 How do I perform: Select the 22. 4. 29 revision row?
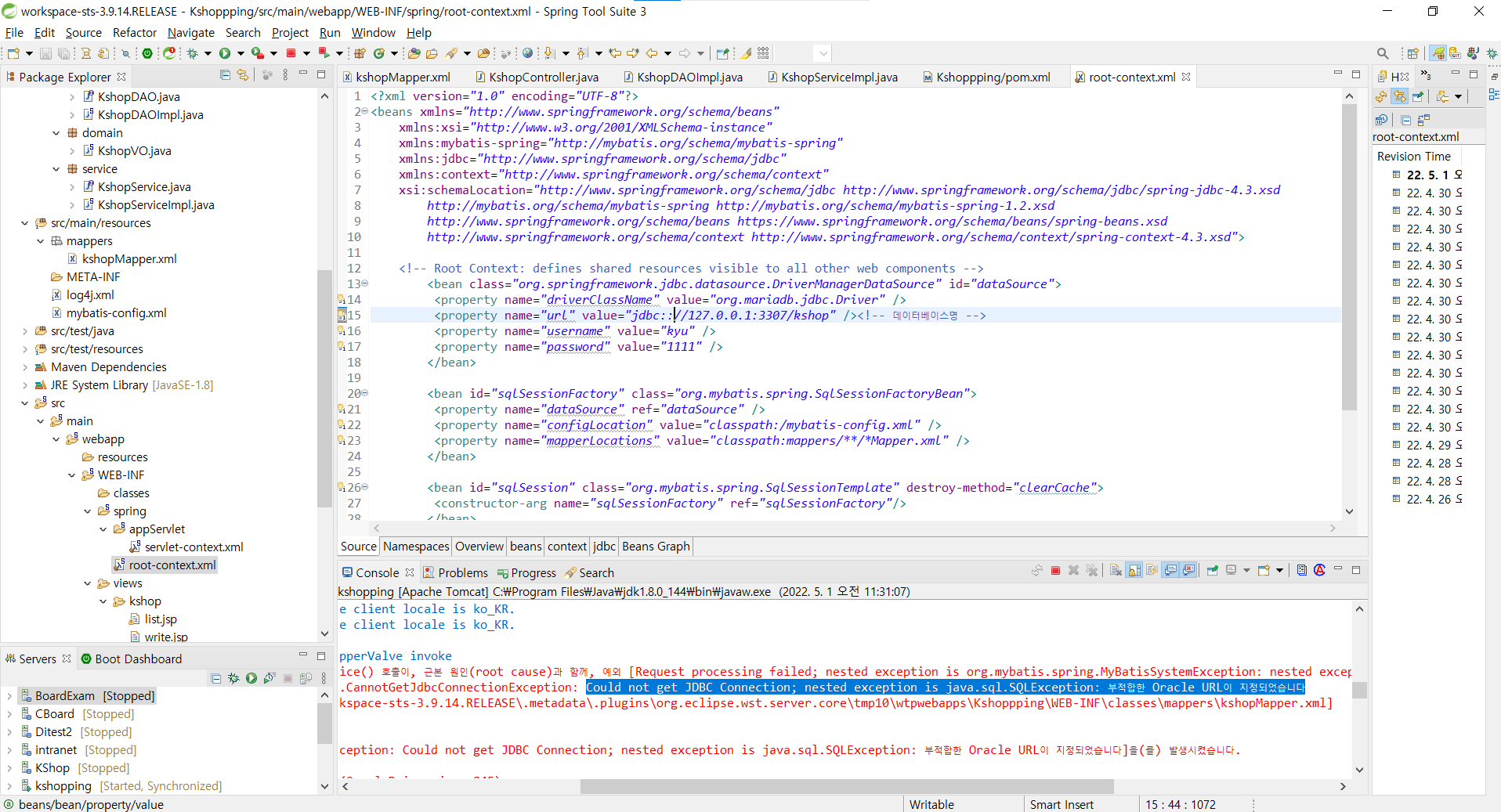coord(1427,446)
